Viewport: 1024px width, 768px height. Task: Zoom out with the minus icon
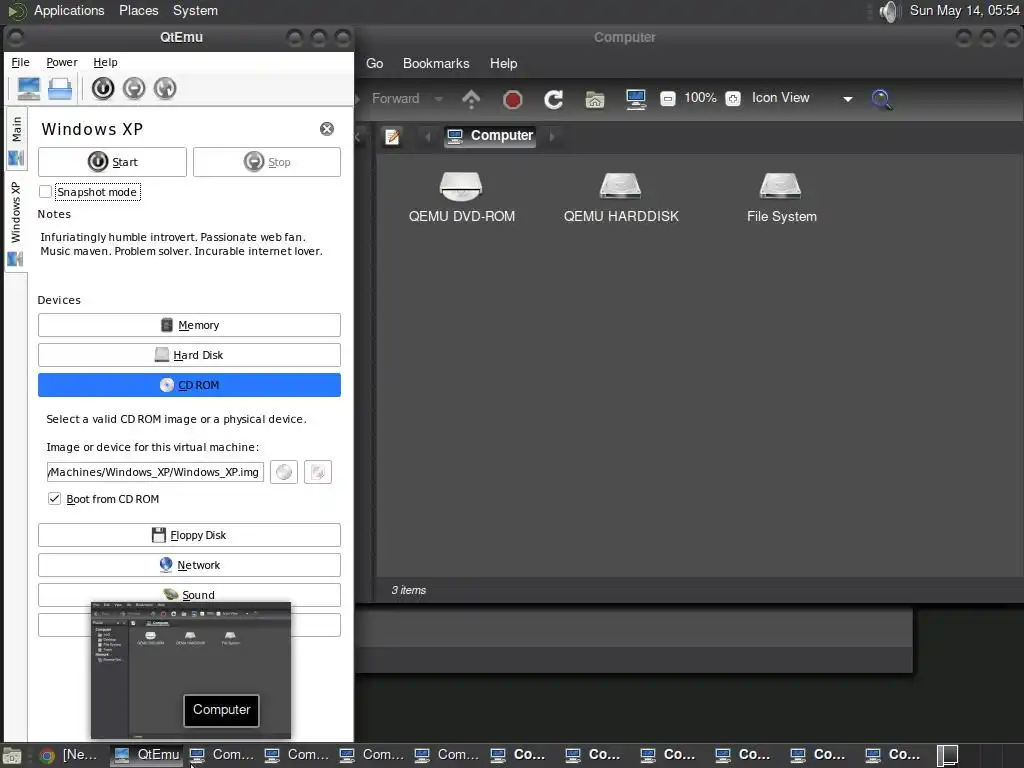click(667, 99)
